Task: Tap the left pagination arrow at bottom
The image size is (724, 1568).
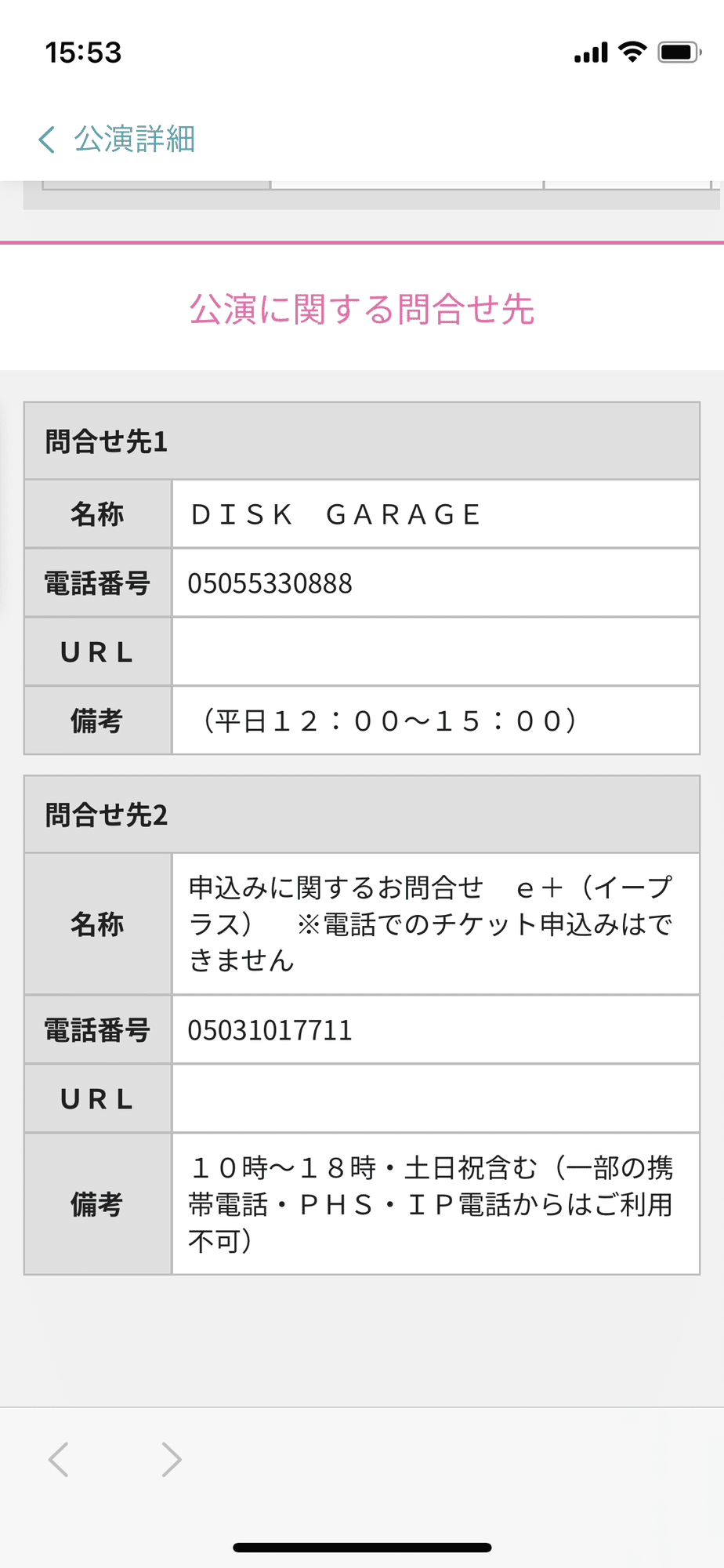Action: tap(57, 1460)
